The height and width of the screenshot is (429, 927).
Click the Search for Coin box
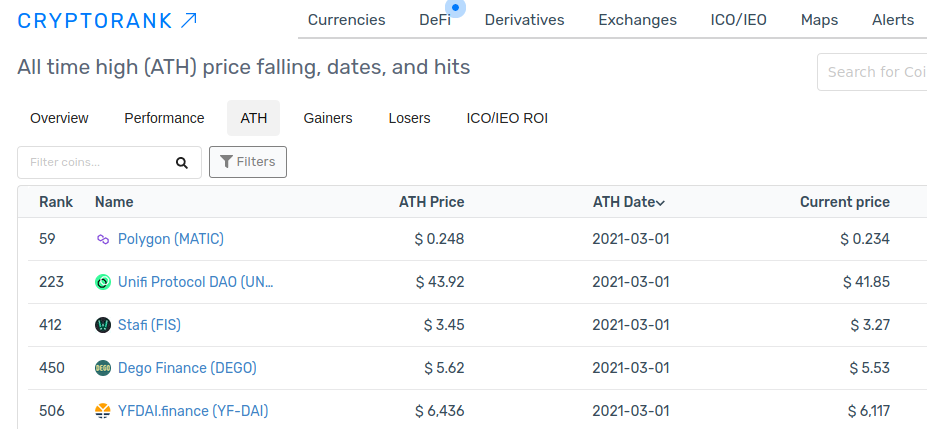(872, 72)
